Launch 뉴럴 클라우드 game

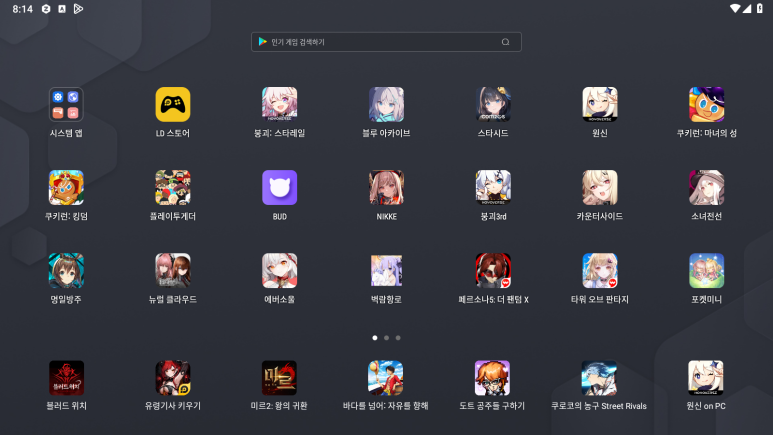click(173, 270)
